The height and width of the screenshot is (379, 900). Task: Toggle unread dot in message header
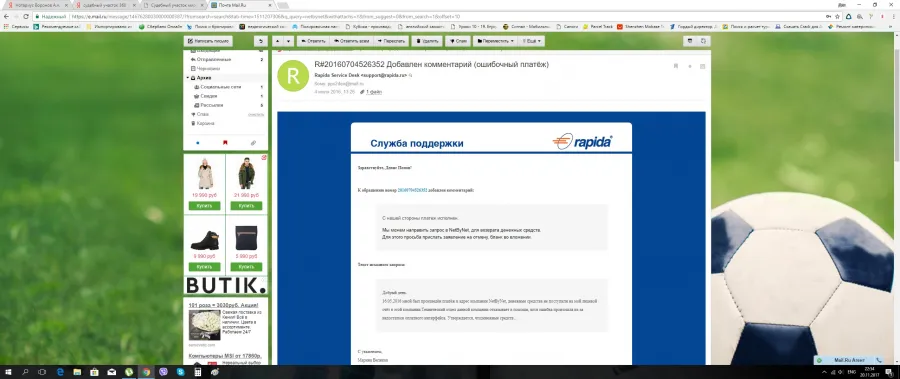[690, 66]
